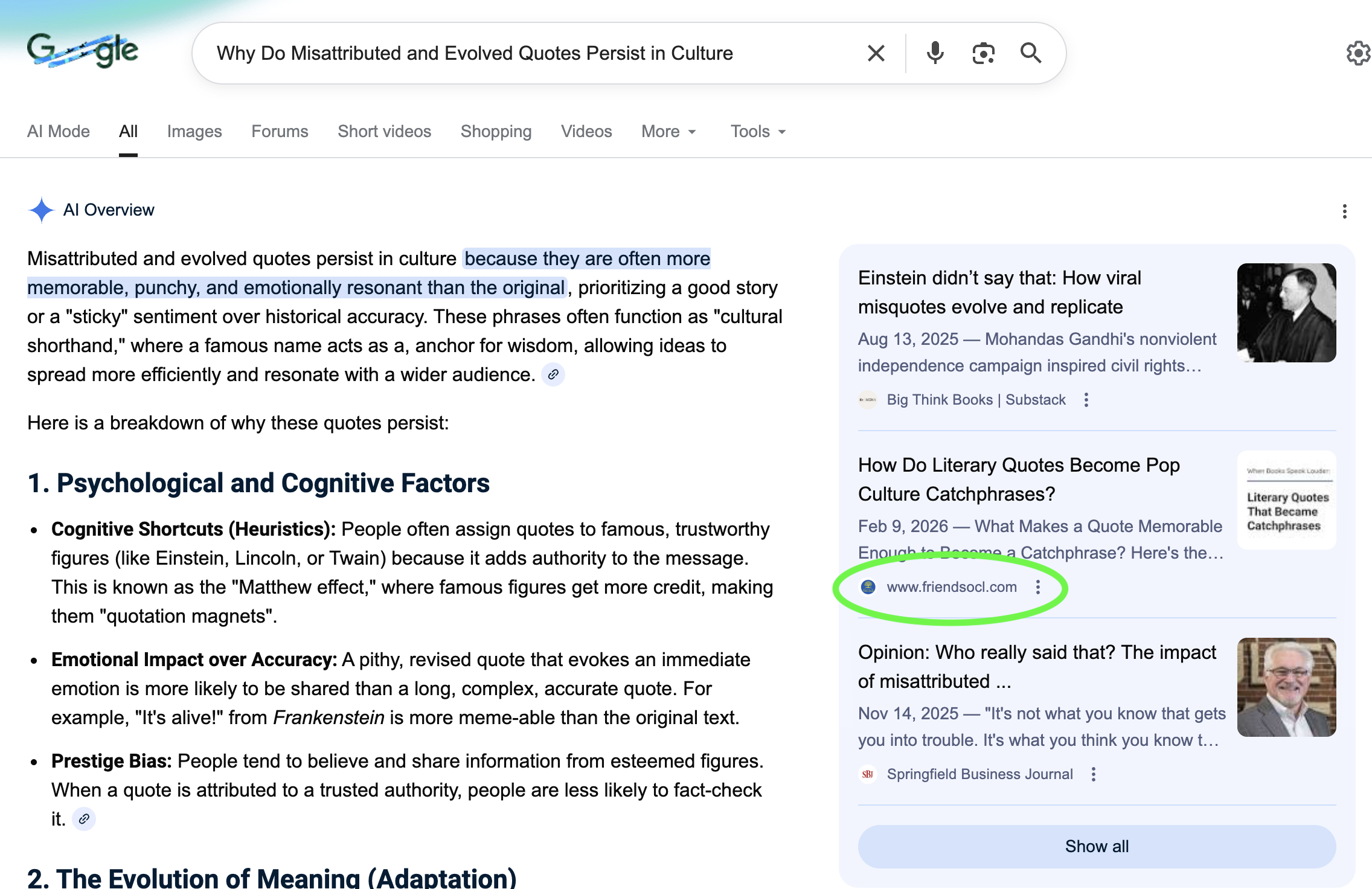Open AI Overview three-dot options menu
Screen dimensions: 1372x889
coord(1344,211)
